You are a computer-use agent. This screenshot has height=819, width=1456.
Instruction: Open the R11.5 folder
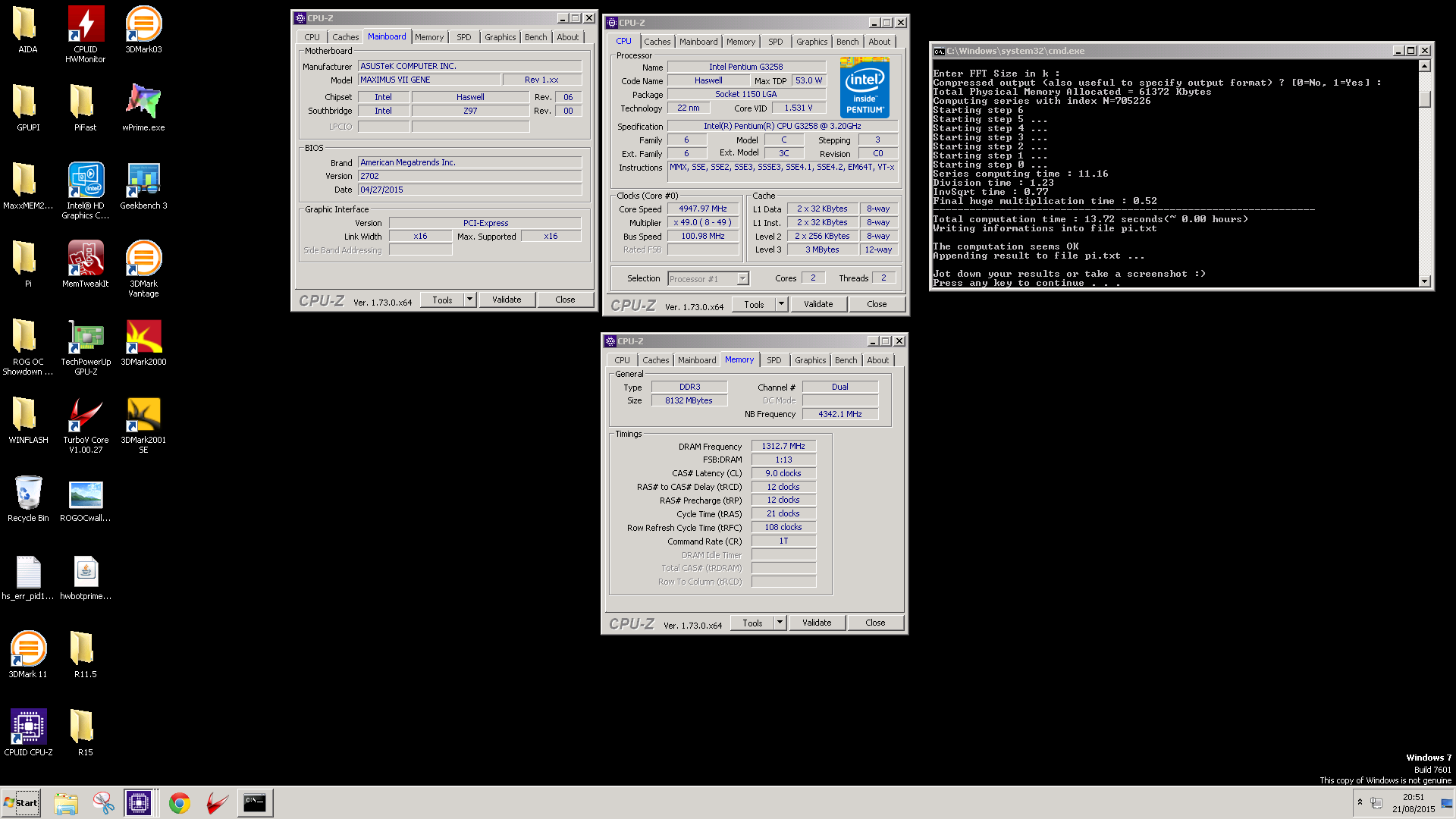[85, 655]
